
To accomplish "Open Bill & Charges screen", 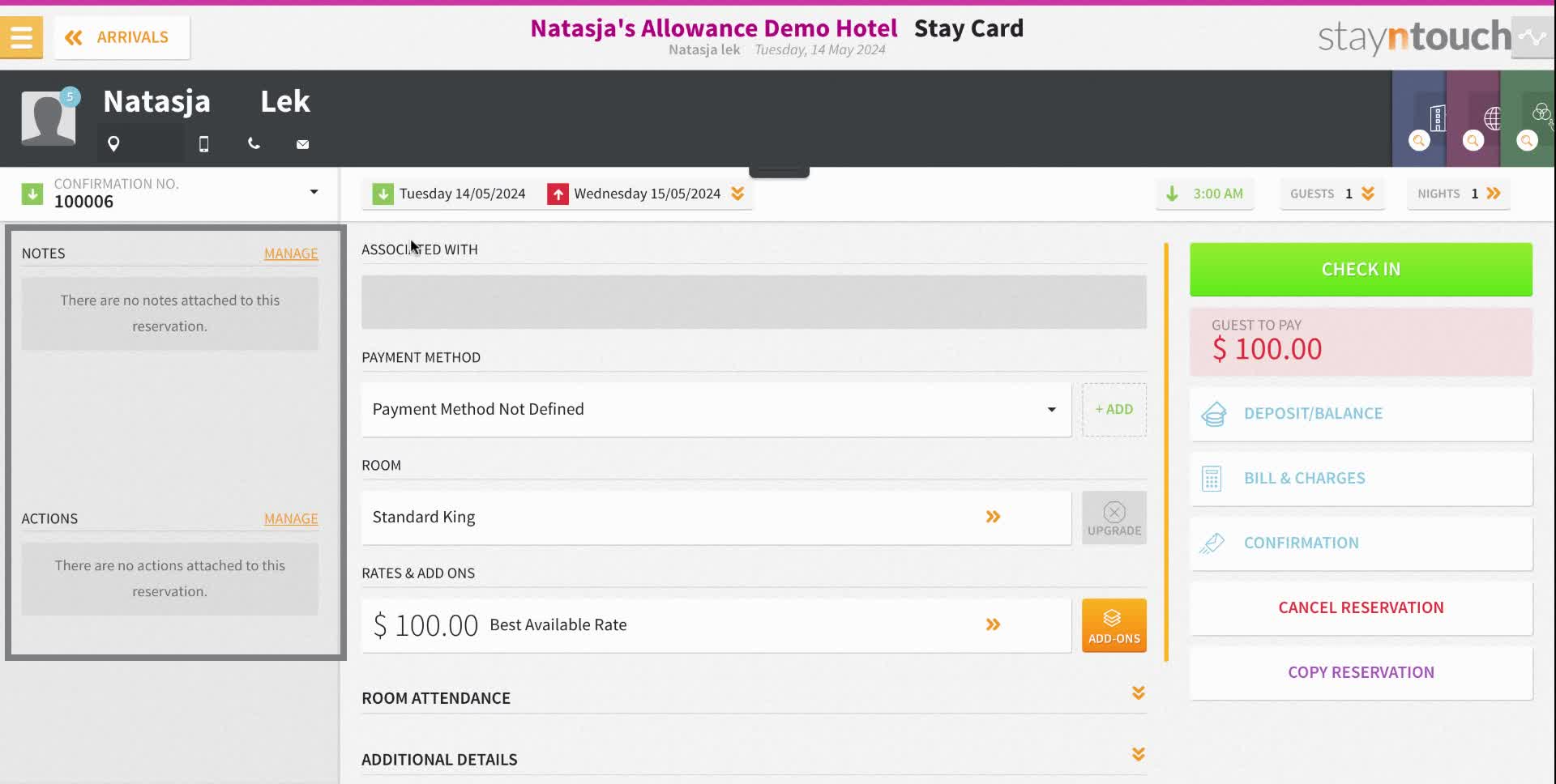I will (1361, 478).
